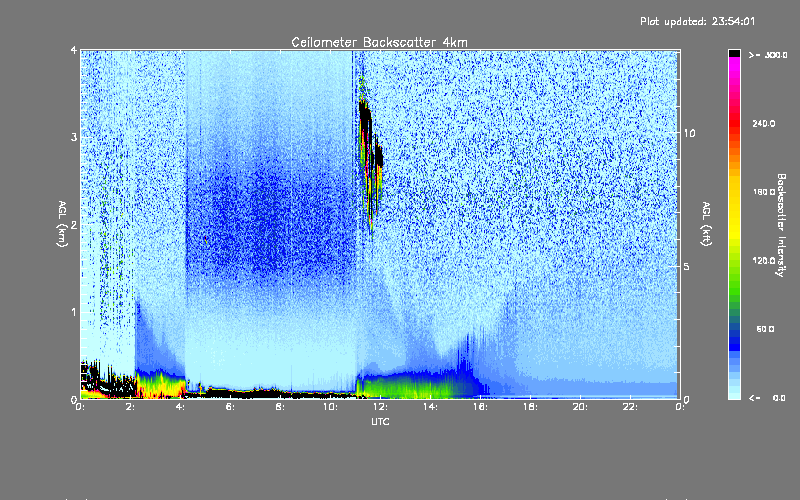Click the '240.0' colorbar value

(x=764, y=123)
